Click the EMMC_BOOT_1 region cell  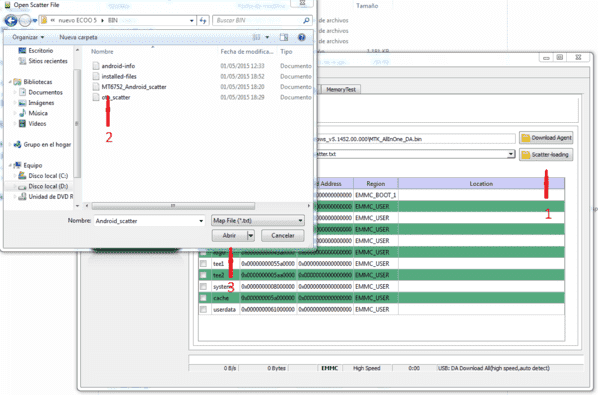[x=376, y=195]
